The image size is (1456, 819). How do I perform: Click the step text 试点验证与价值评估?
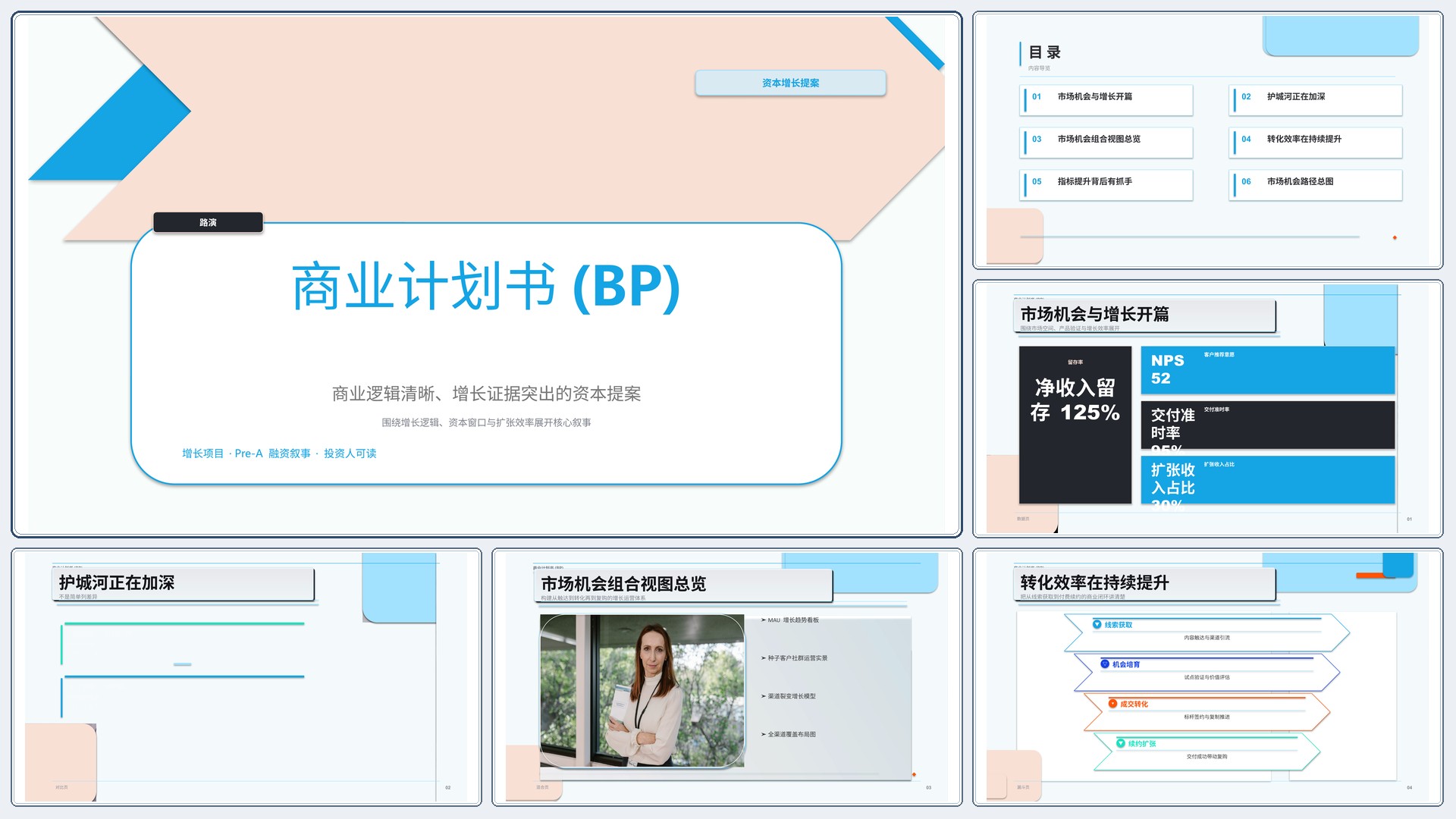[1207, 677]
